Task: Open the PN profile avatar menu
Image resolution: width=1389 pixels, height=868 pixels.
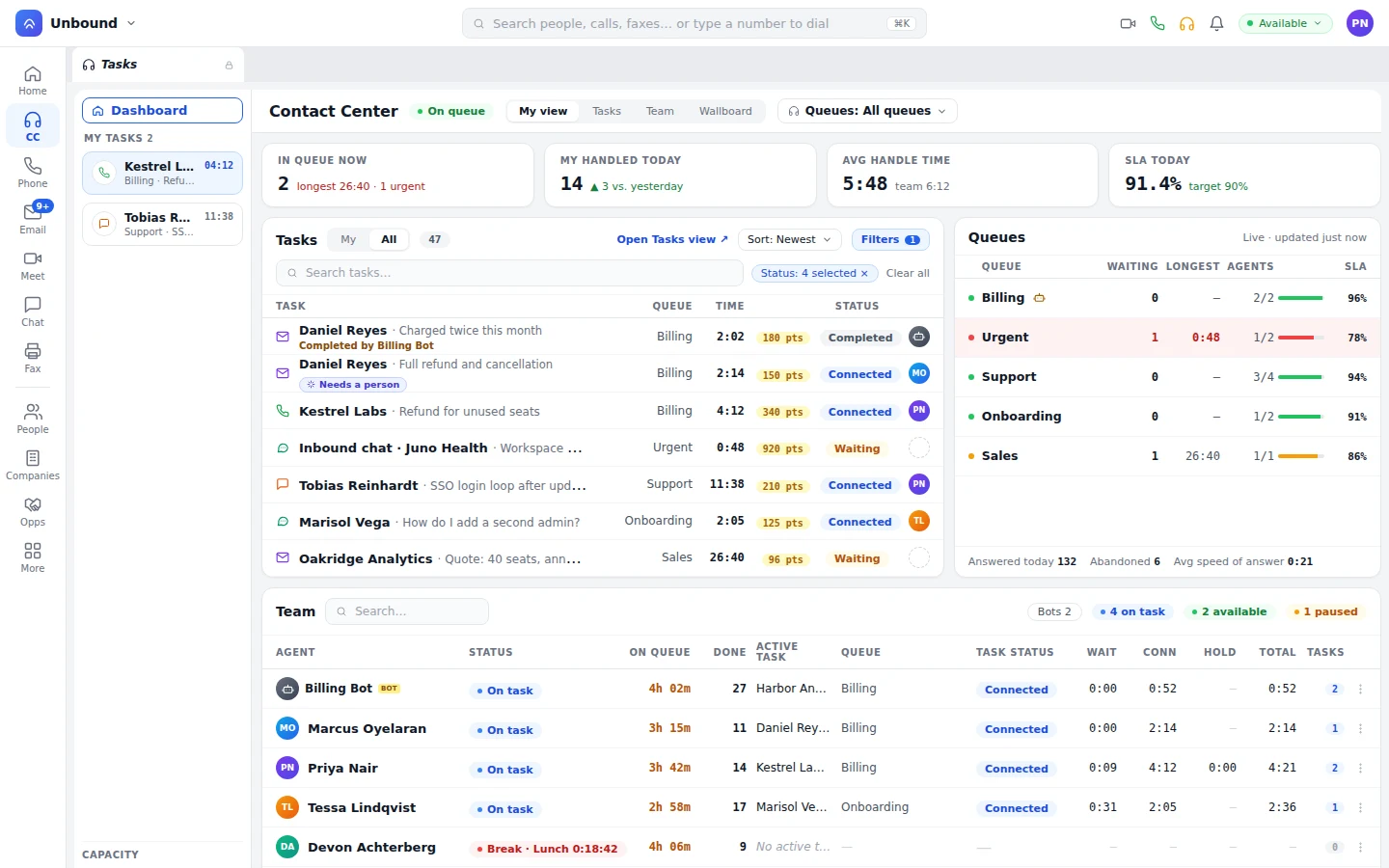Action: [x=1360, y=23]
